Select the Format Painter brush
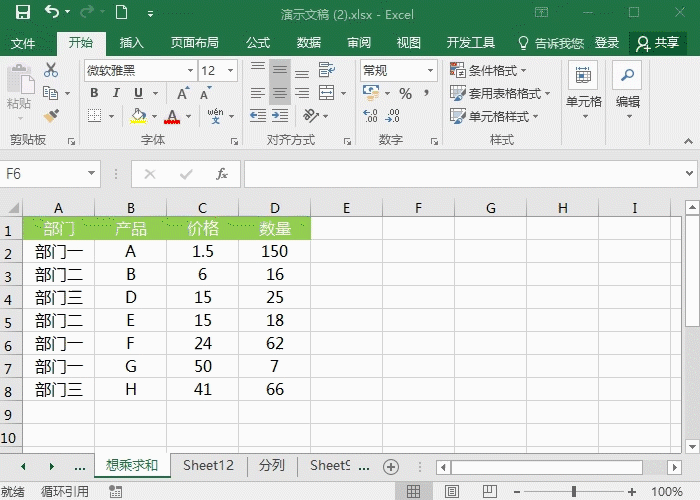 (x=51, y=116)
